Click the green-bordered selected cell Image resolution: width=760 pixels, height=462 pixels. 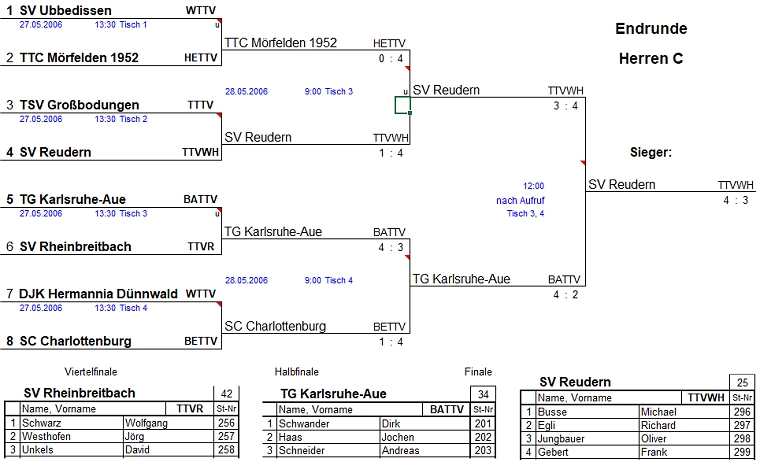pyautogui.click(x=402, y=105)
